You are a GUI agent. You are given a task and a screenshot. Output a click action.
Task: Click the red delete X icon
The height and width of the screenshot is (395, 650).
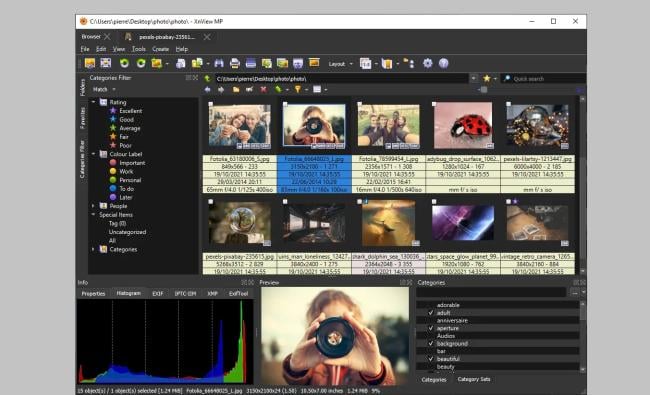click(x=263, y=90)
